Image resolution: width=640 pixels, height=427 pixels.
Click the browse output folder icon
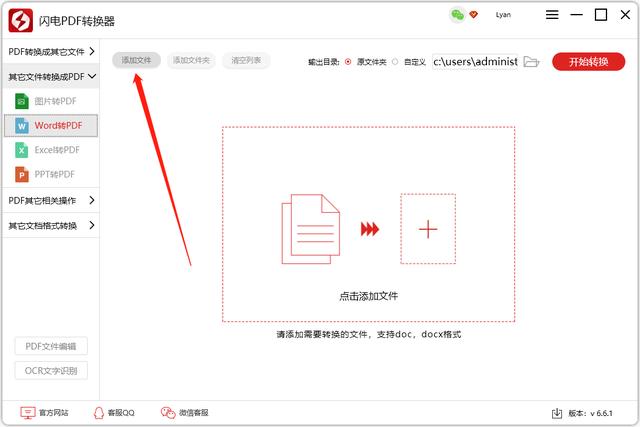(x=531, y=61)
